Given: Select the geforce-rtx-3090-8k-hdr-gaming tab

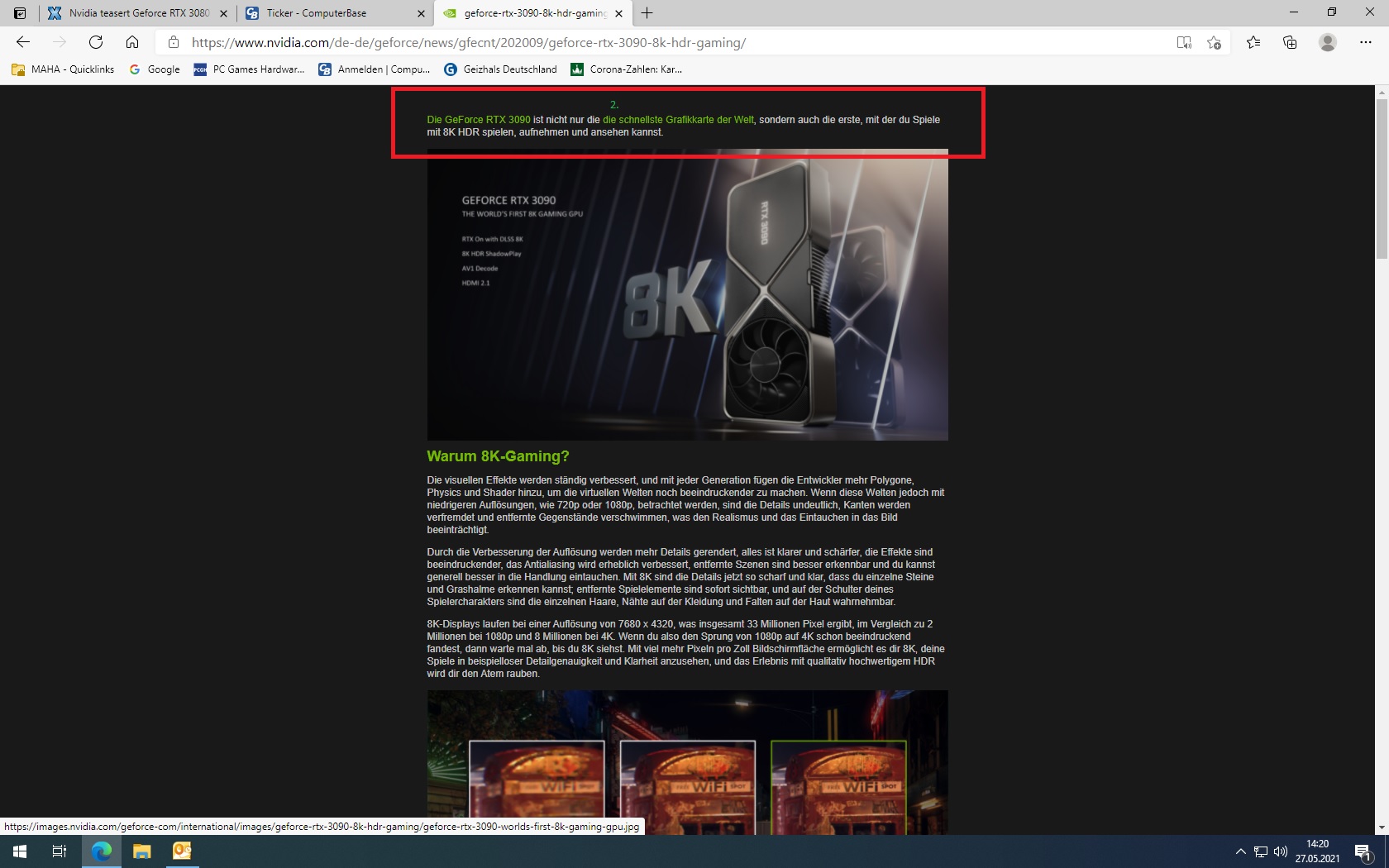Looking at the screenshot, I should tap(532, 13).
